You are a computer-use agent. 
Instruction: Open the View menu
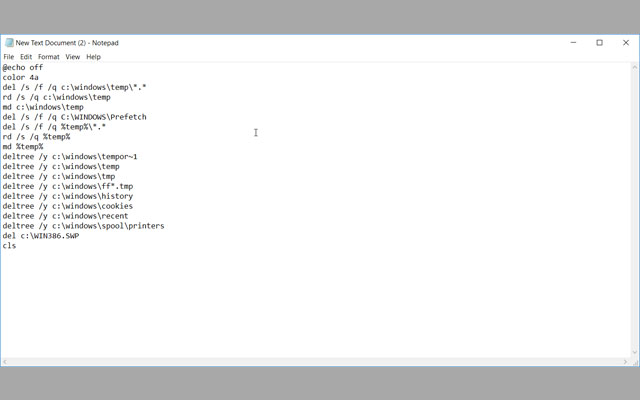(73, 57)
